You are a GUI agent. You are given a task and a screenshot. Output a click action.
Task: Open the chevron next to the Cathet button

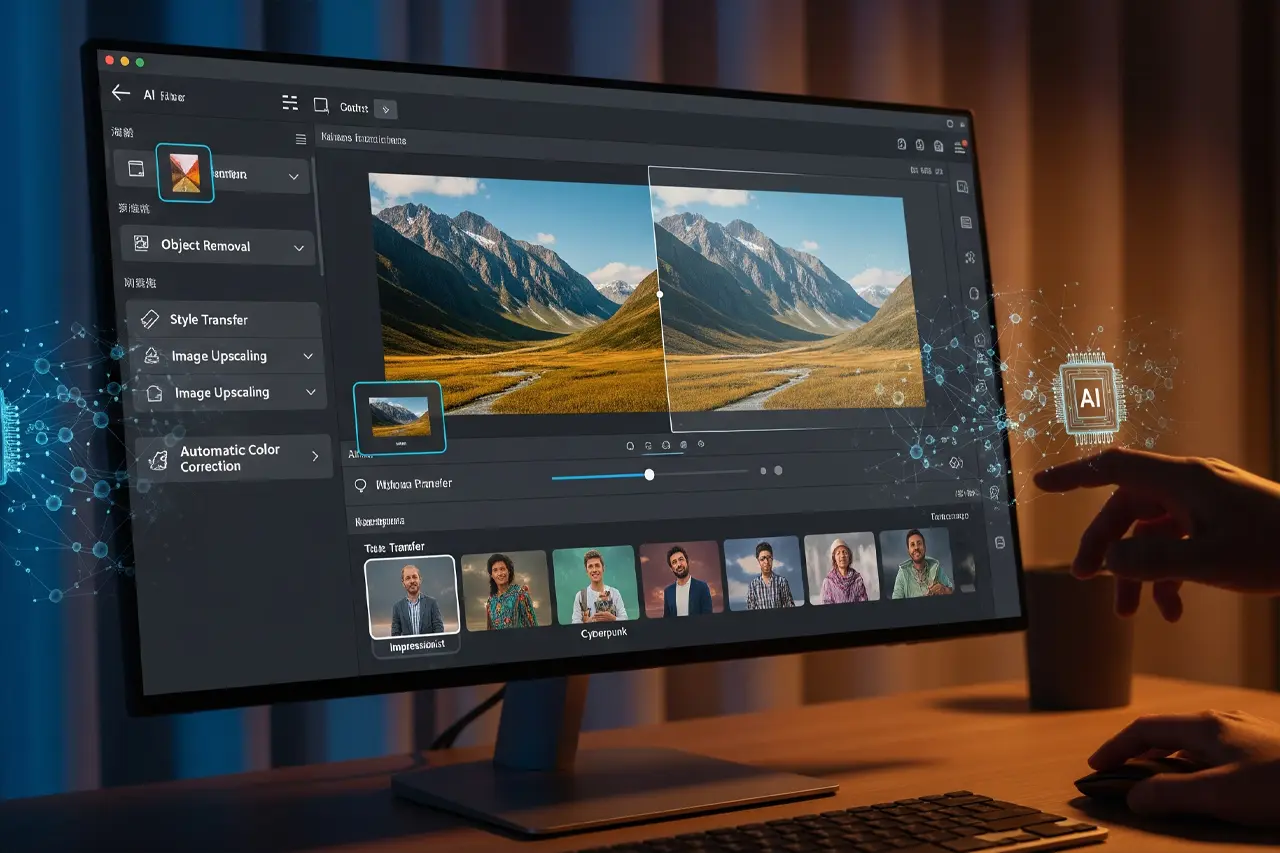(385, 107)
